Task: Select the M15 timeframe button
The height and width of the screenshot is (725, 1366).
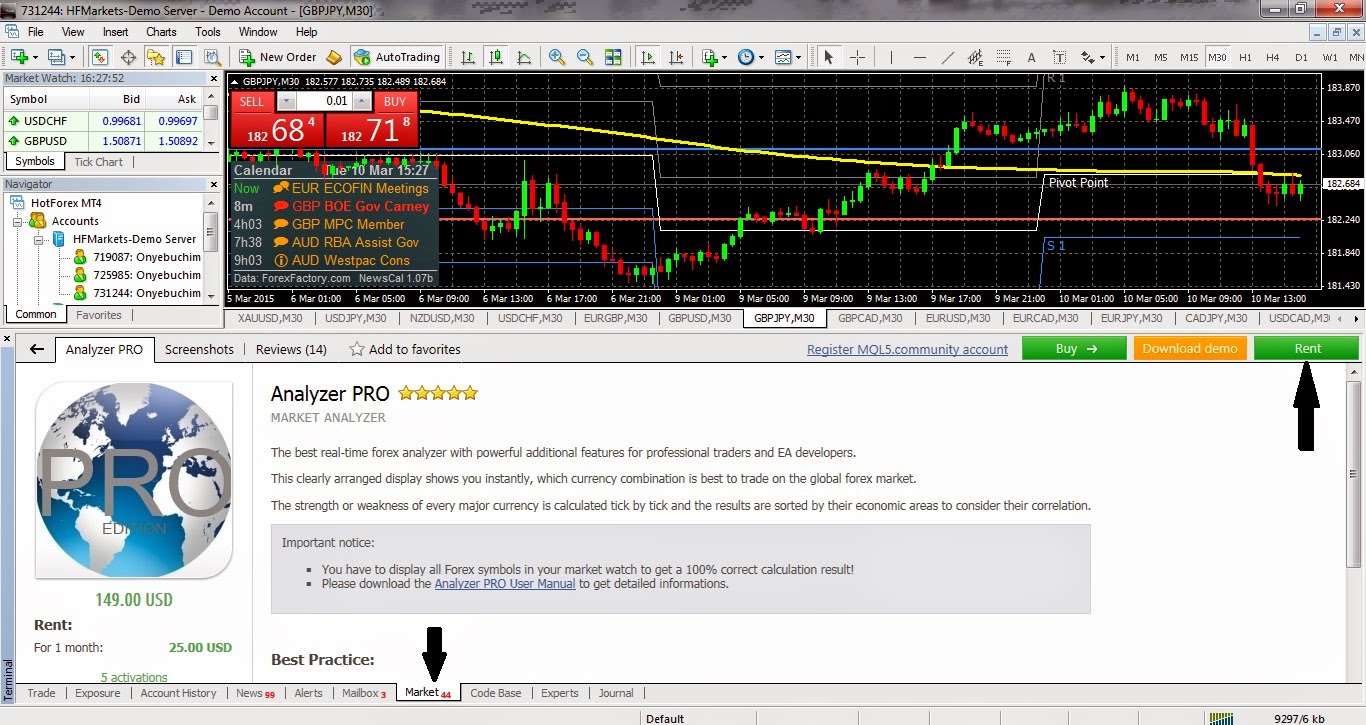Action: [1189, 57]
